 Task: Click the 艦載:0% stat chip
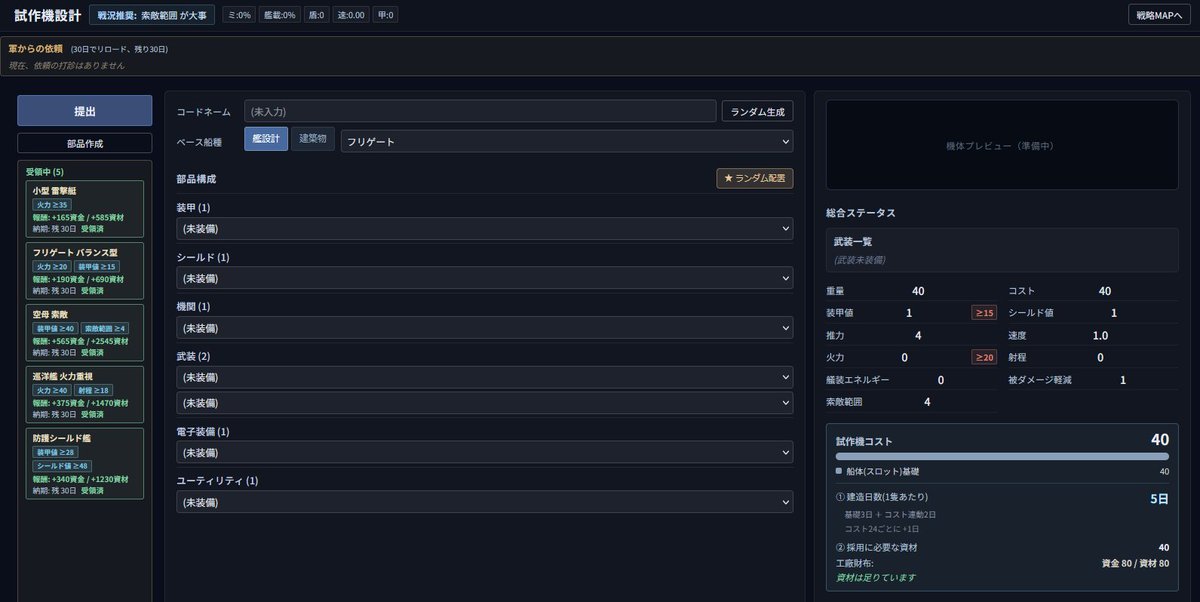pos(278,15)
